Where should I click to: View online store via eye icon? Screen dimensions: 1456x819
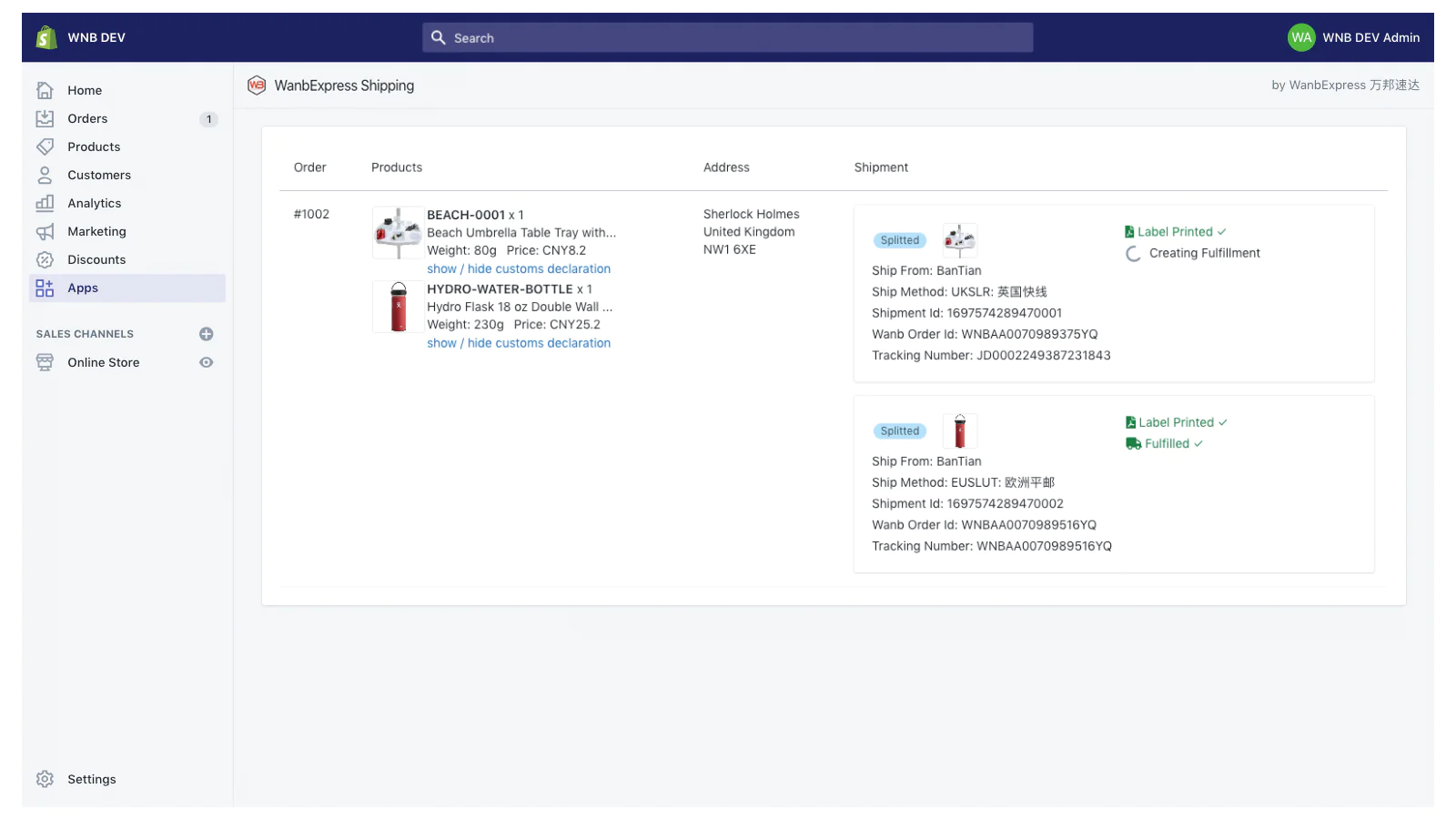(x=207, y=362)
